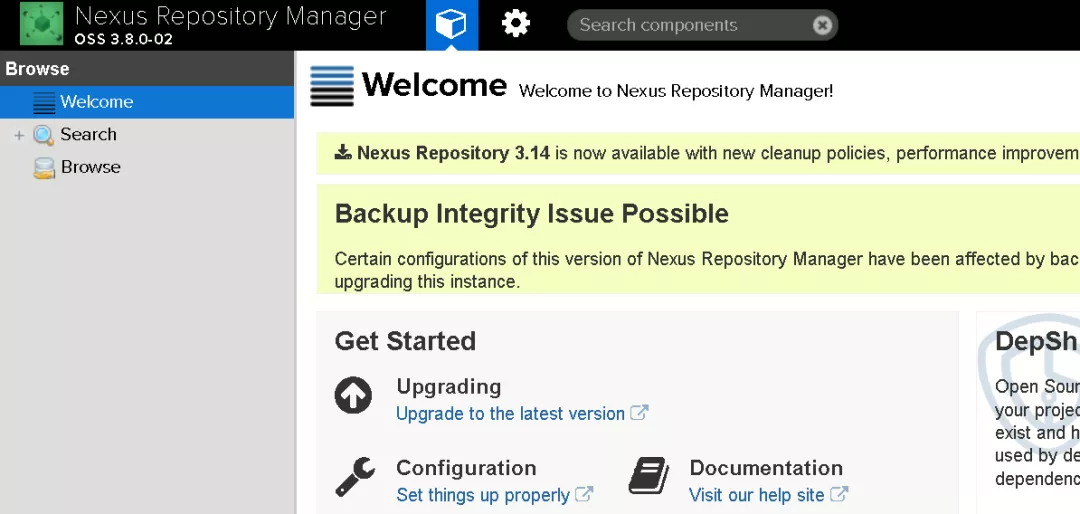Click the Configuration wrench icon

coord(354,477)
